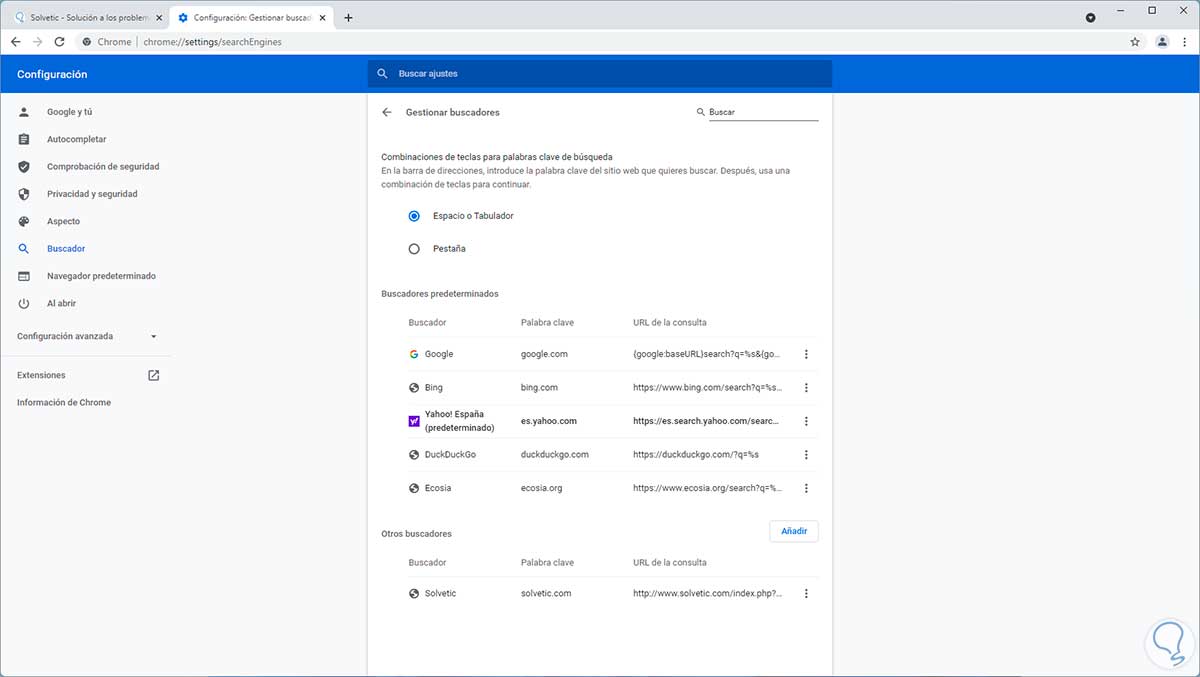1200x677 pixels.
Task: Open more actions for DuckDuckGo
Action: (806, 455)
